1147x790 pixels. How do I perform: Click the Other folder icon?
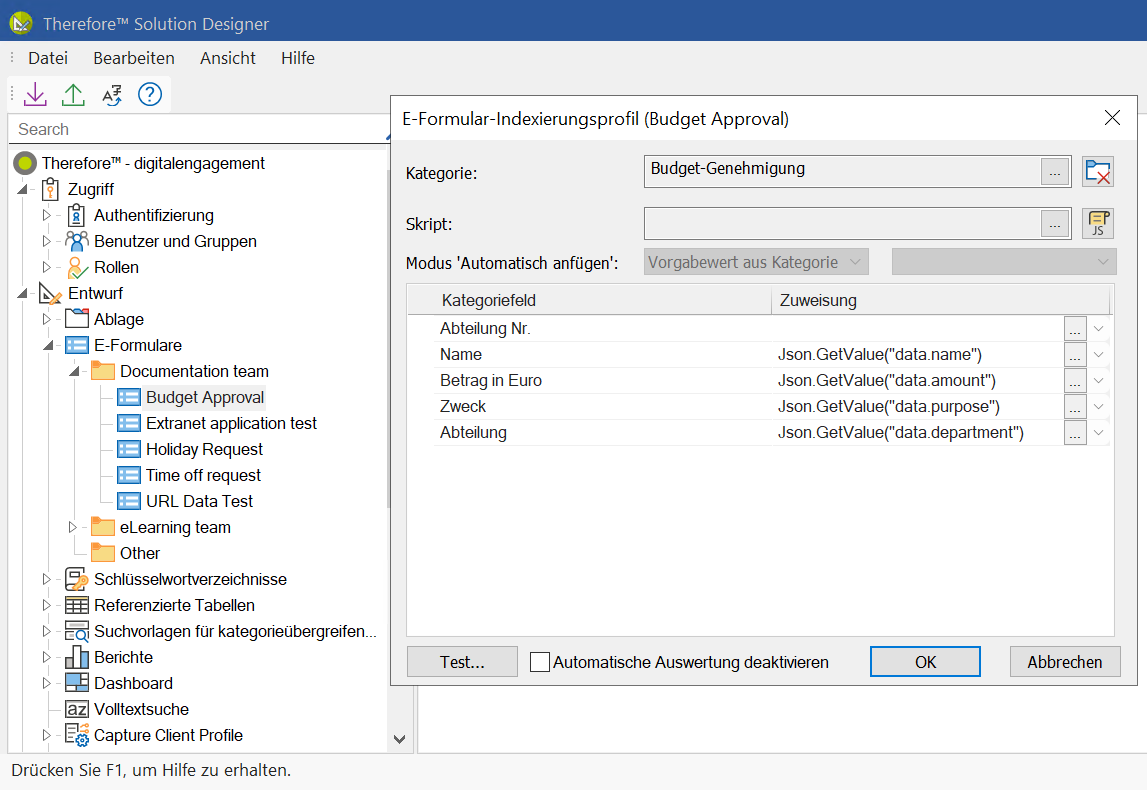103,553
